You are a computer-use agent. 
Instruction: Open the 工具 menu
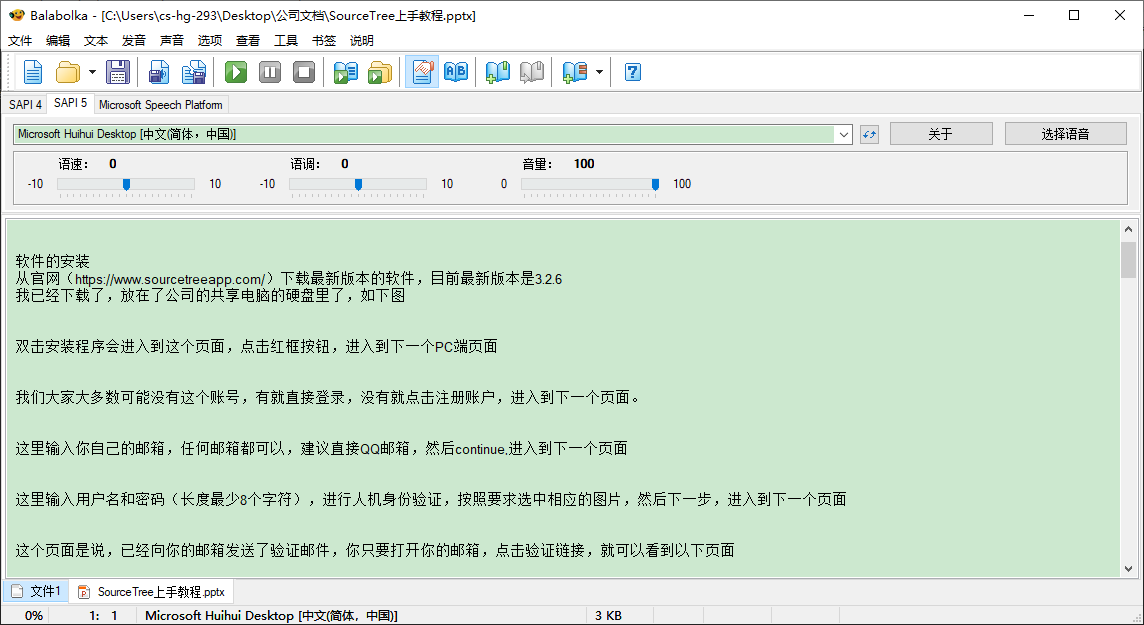(286, 41)
